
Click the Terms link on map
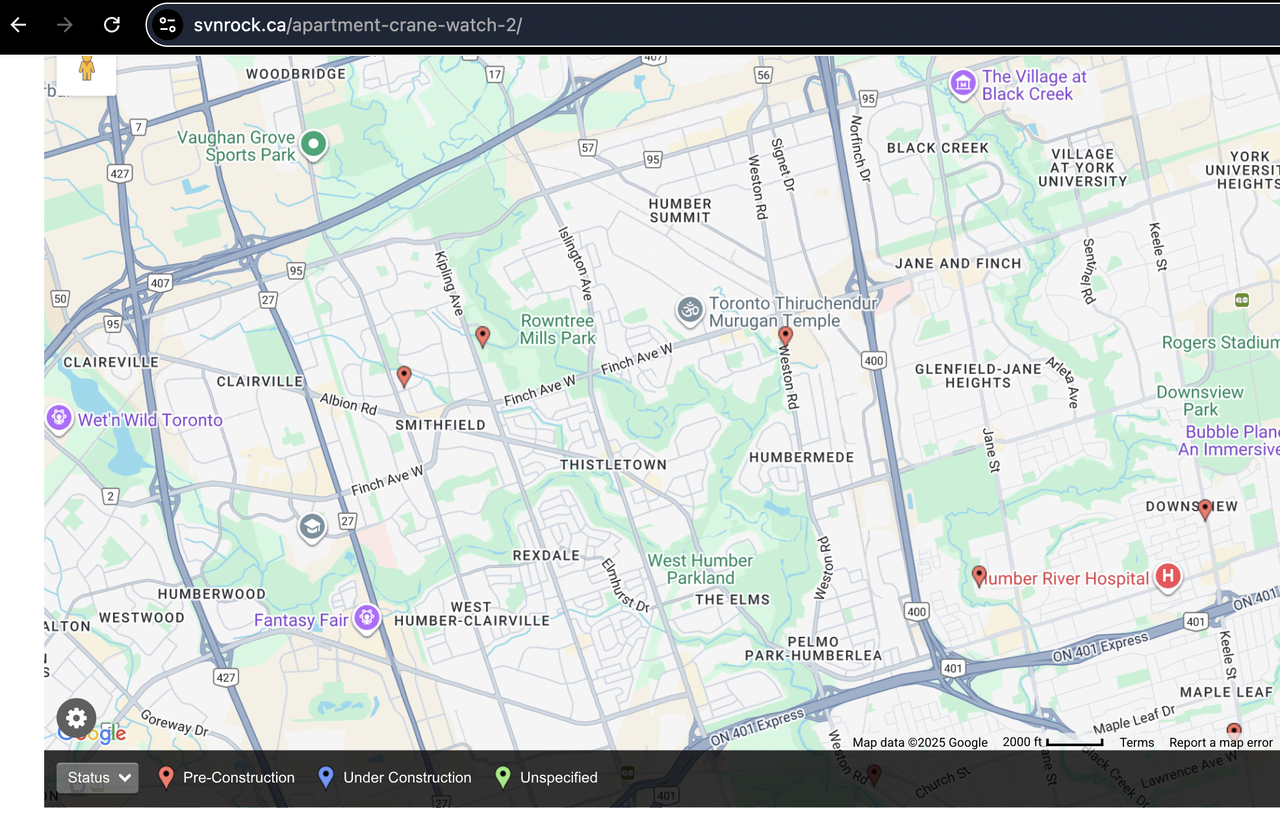click(1136, 742)
